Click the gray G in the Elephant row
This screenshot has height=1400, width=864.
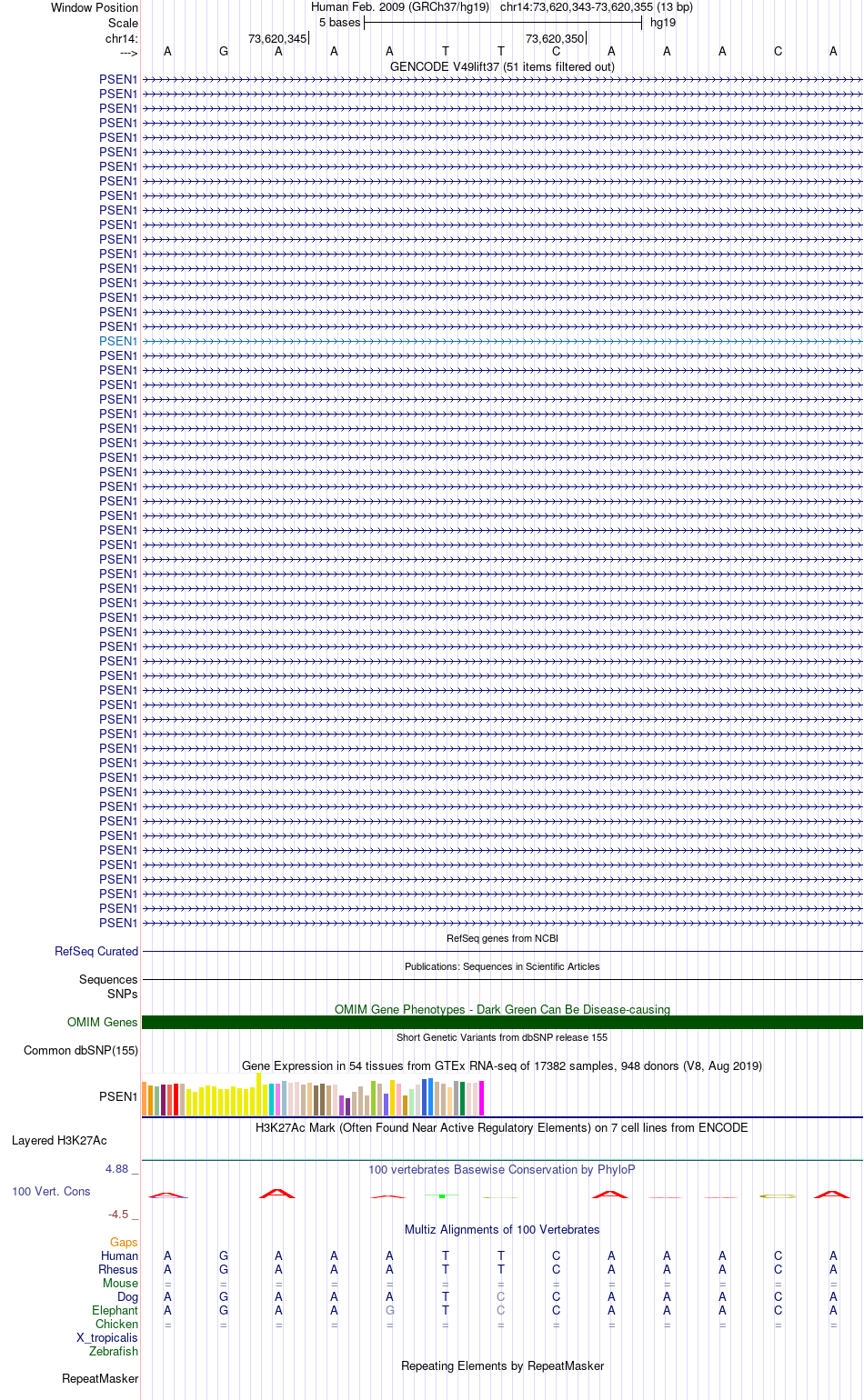(390, 1311)
